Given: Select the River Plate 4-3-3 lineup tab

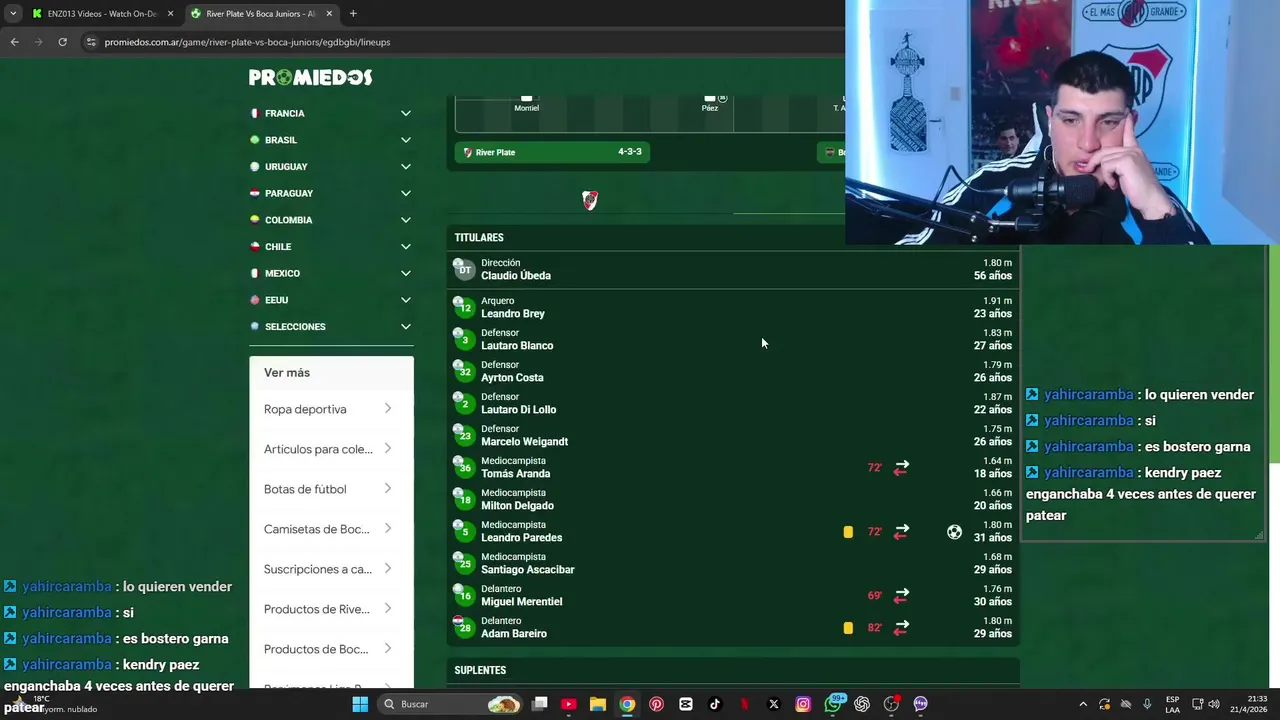Looking at the screenshot, I should (x=553, y=152).
